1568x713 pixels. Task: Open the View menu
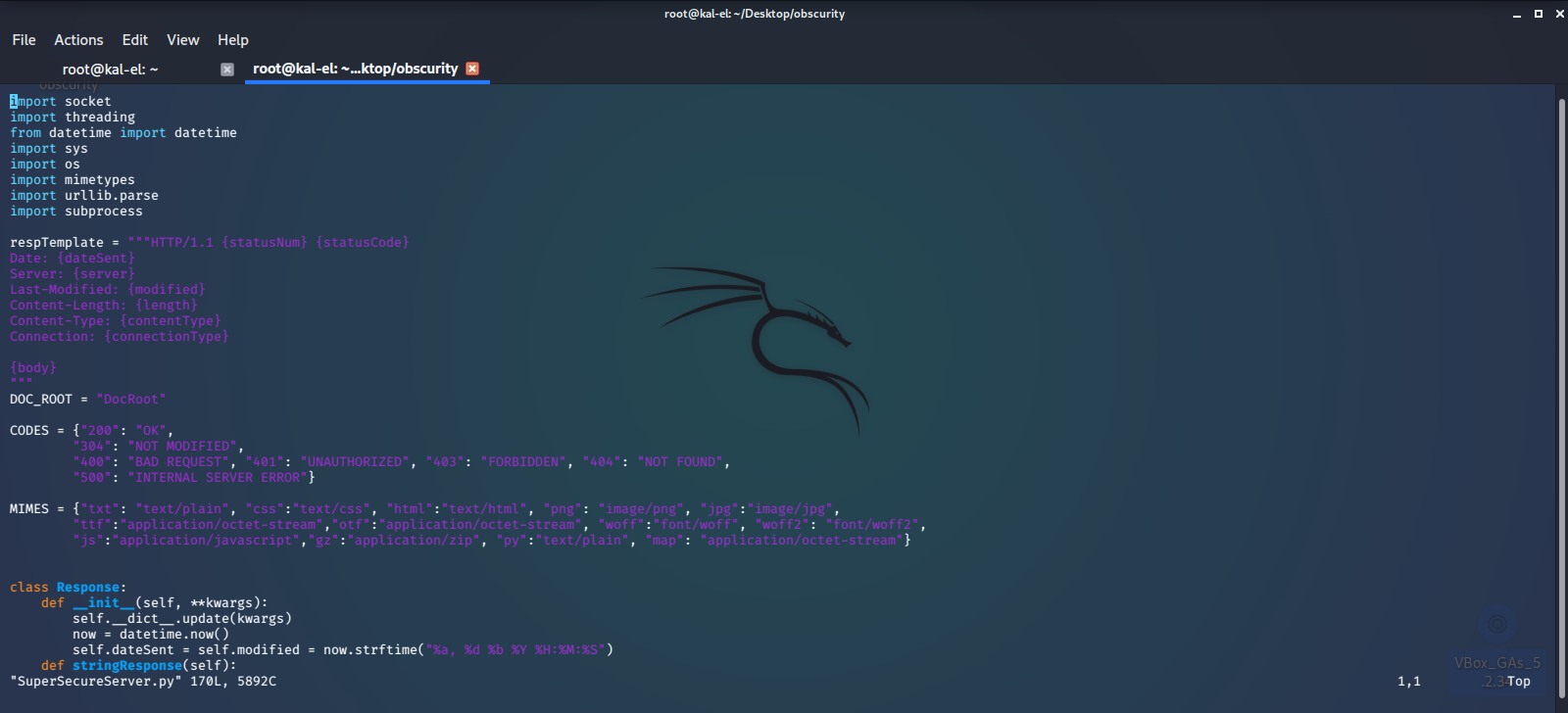182,40
